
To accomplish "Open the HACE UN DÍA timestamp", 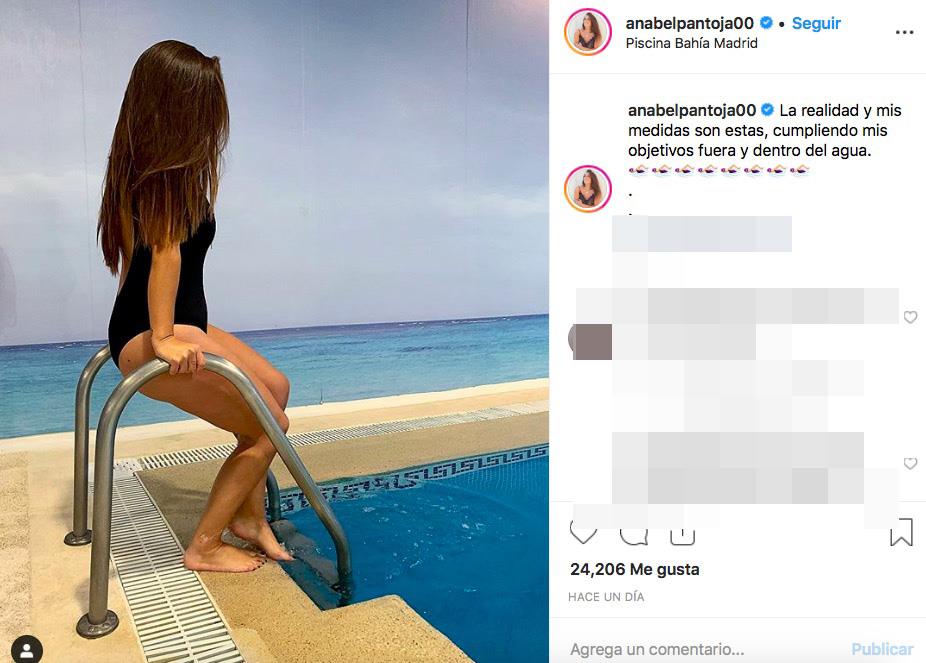I will coord(606,597).
